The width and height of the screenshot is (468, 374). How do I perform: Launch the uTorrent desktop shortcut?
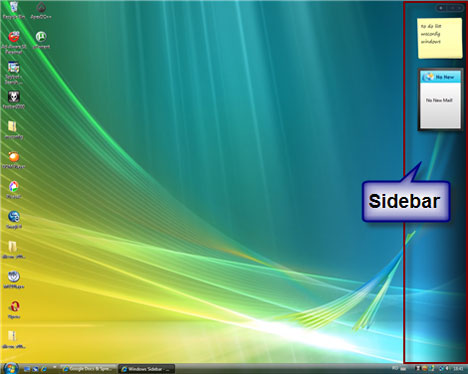[x=41, y=40]
